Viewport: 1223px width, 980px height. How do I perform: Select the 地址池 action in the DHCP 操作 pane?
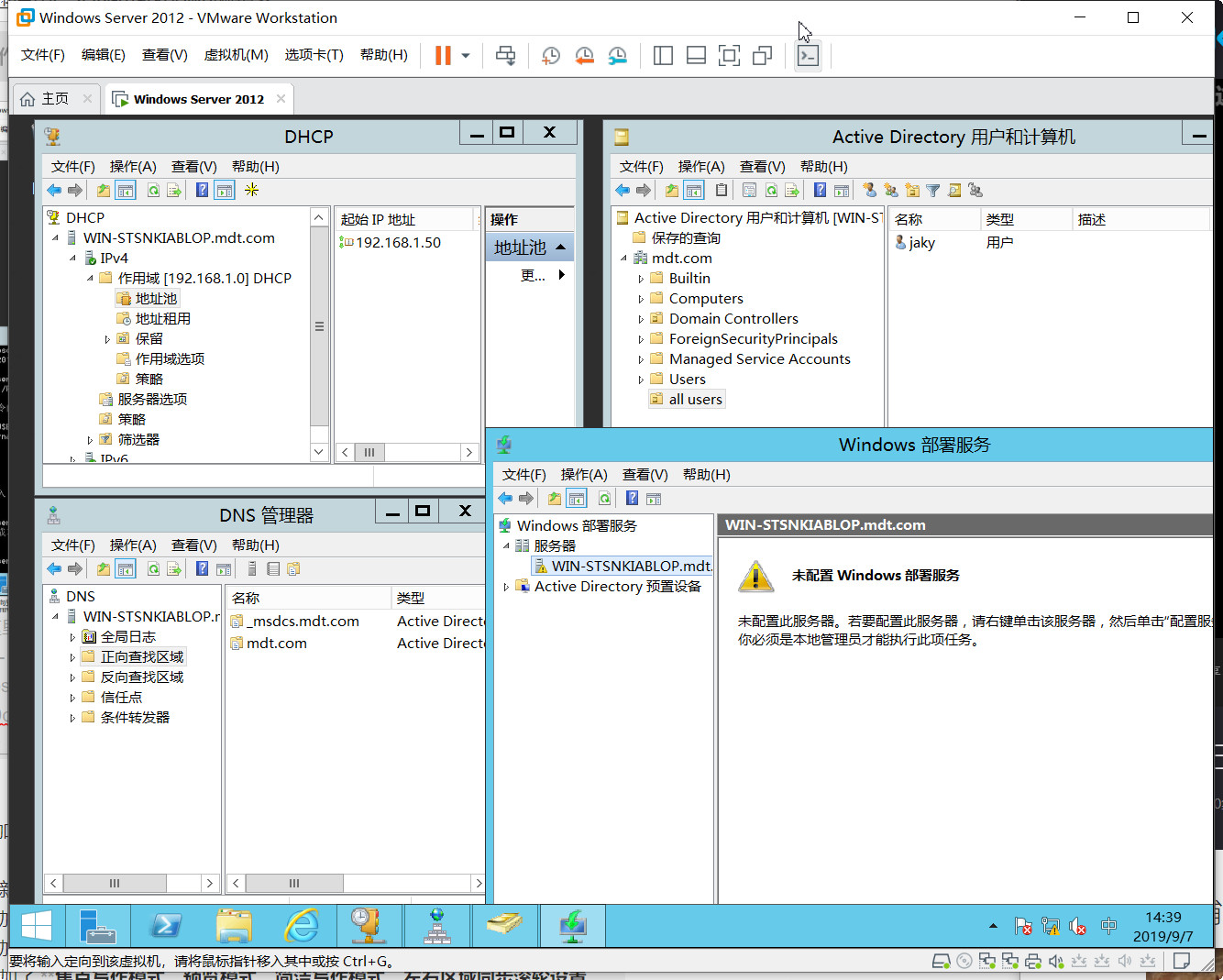tap(522, 247)
